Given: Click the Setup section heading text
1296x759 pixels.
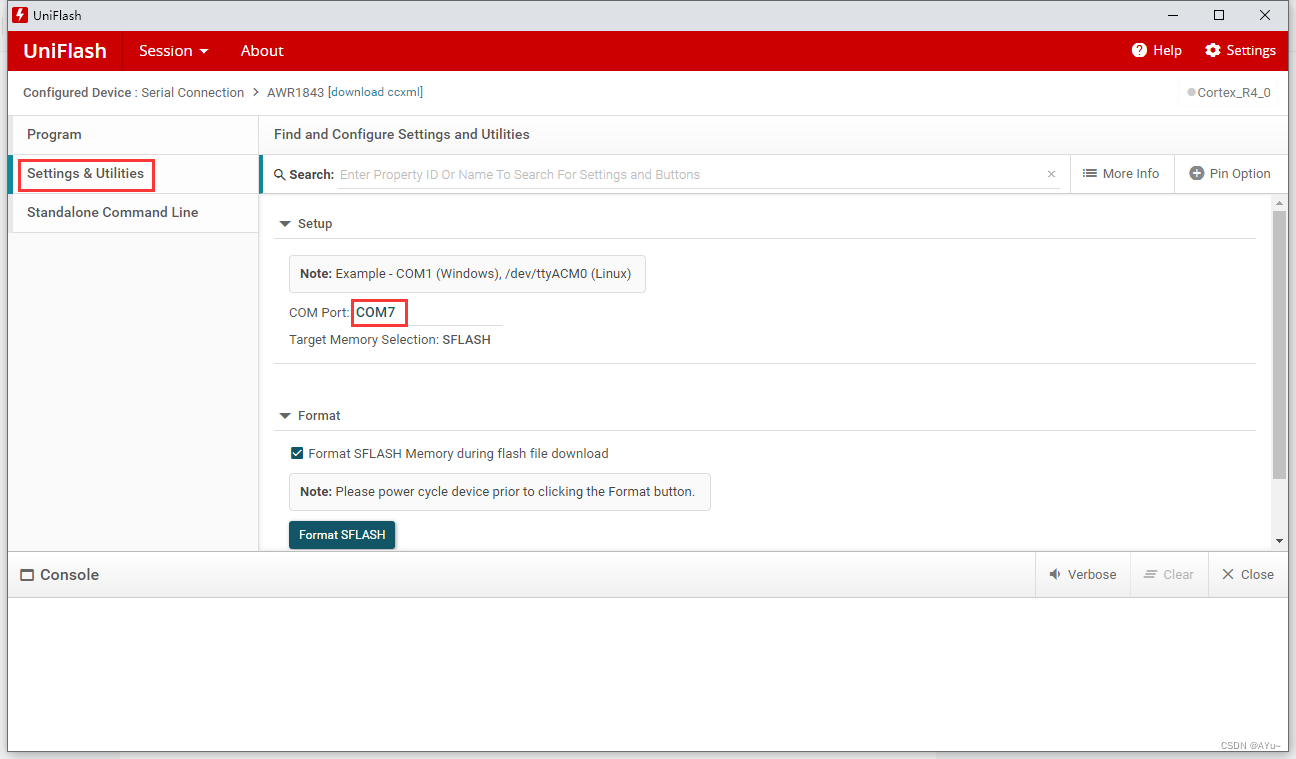Looking at the screenshot, I should tap(315, 224).
